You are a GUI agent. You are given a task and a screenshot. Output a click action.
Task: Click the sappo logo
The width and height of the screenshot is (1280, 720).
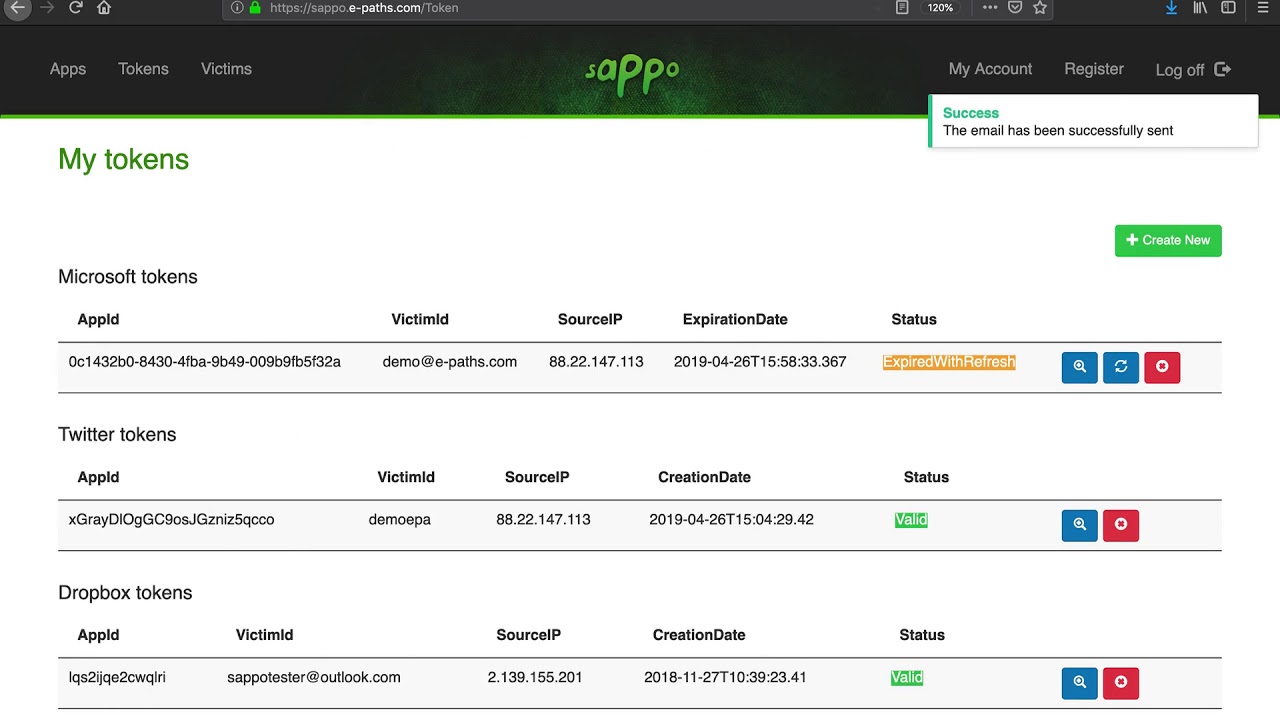pos(632,73)
